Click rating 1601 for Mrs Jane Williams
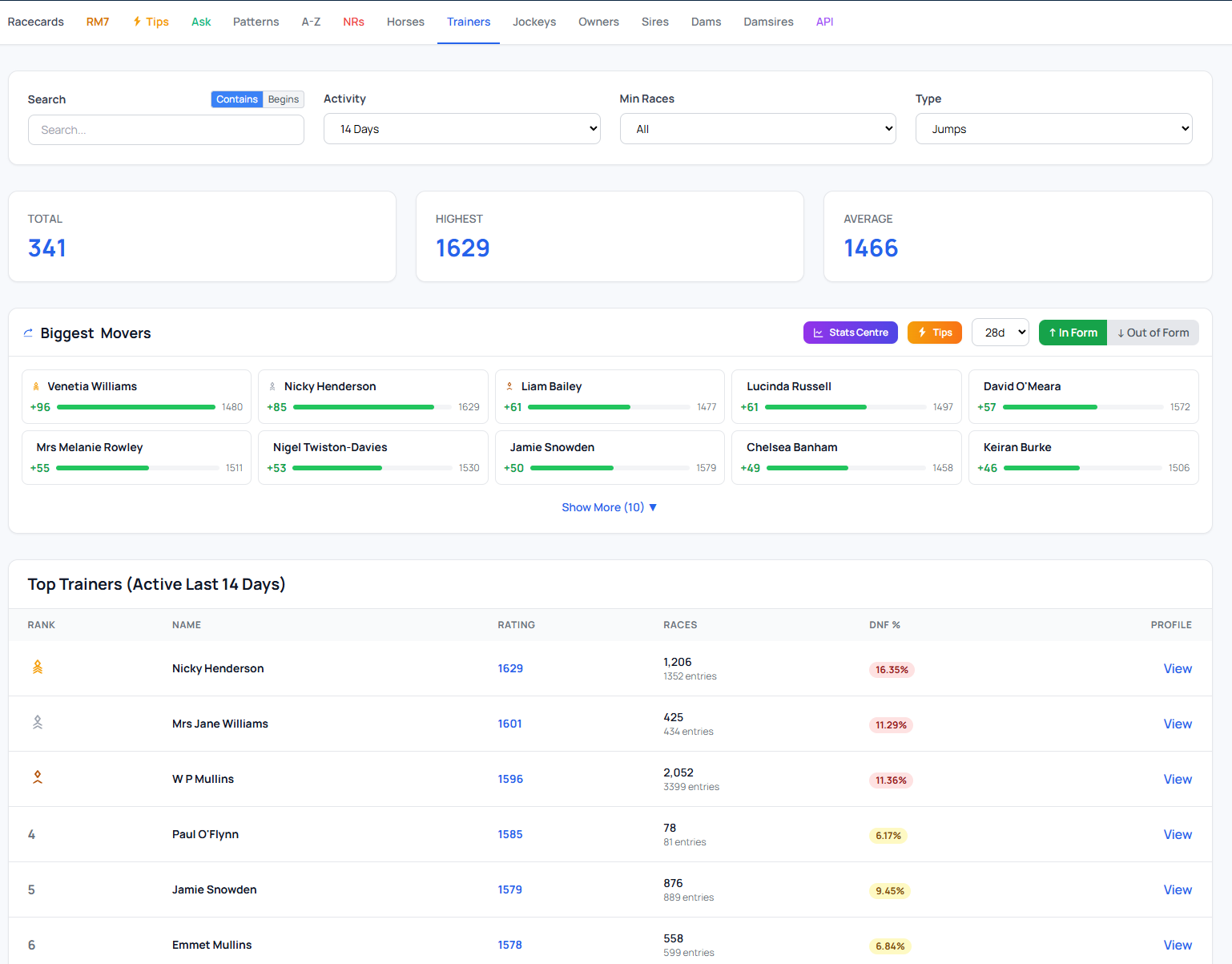1232x964 pixels. pyautogui.click(x=509, y=724)
